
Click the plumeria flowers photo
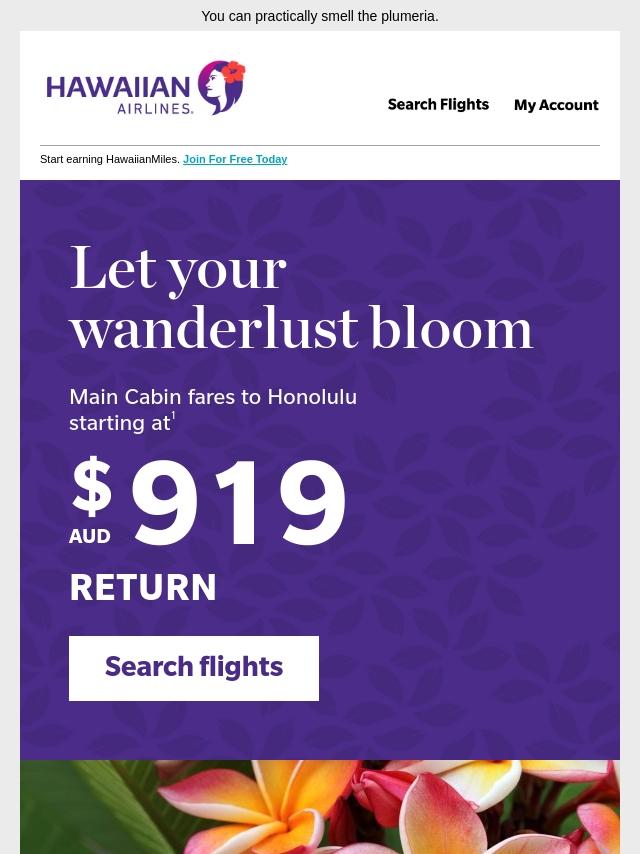320,807
